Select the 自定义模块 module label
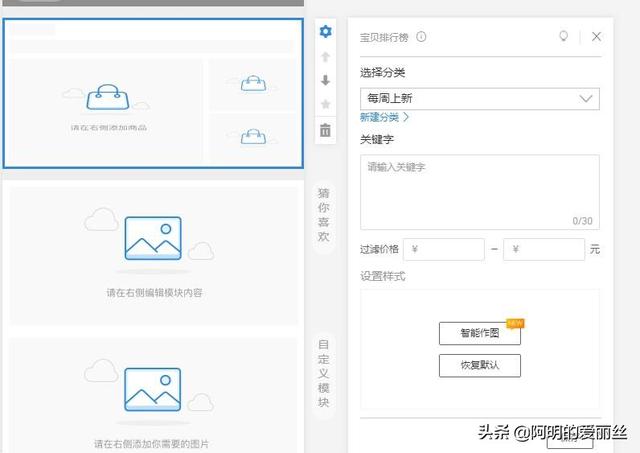640x453 pixels. 323,373
